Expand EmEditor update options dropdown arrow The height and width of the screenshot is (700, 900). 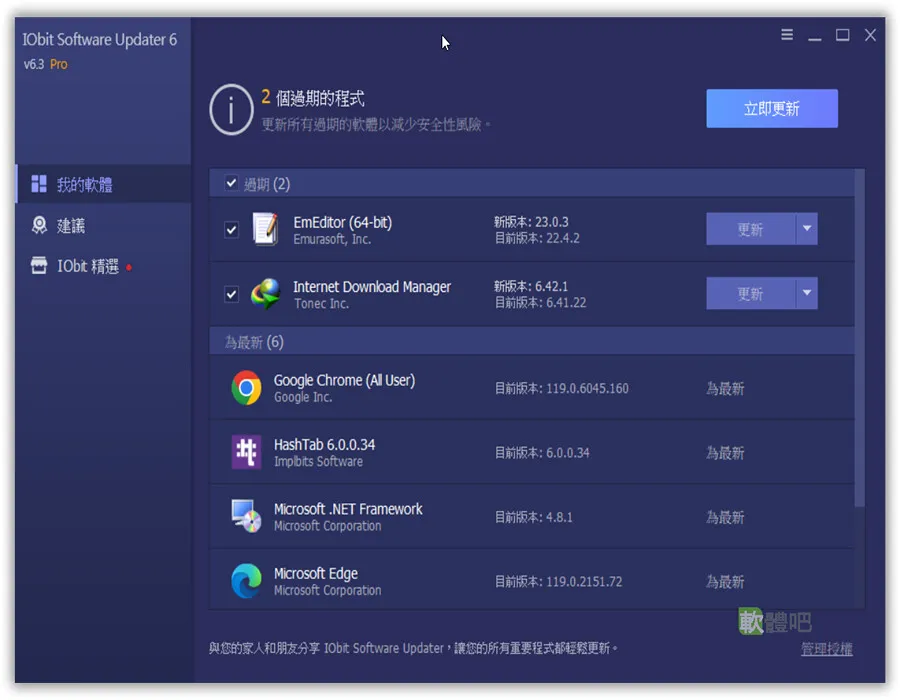[807, 229]
